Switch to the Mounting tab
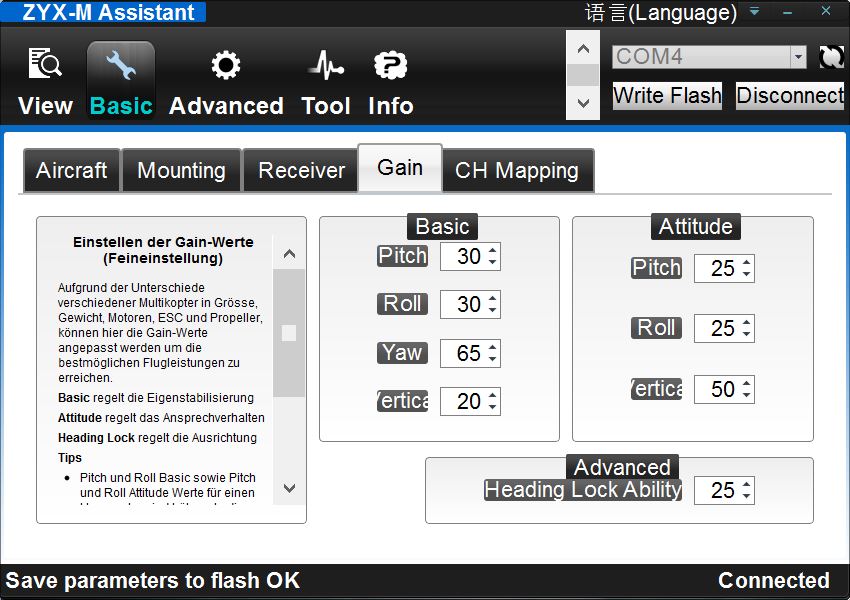850x600 pixels. pos(182,170)
